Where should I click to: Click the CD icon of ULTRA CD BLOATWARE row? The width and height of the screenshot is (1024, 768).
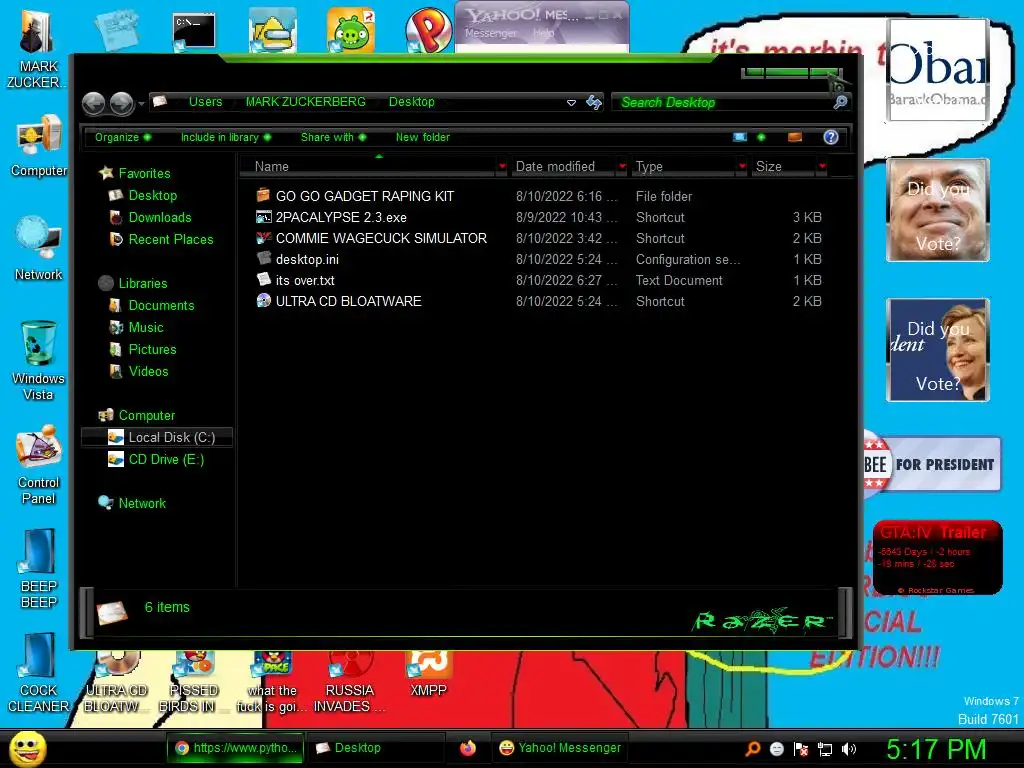[264, 300]
